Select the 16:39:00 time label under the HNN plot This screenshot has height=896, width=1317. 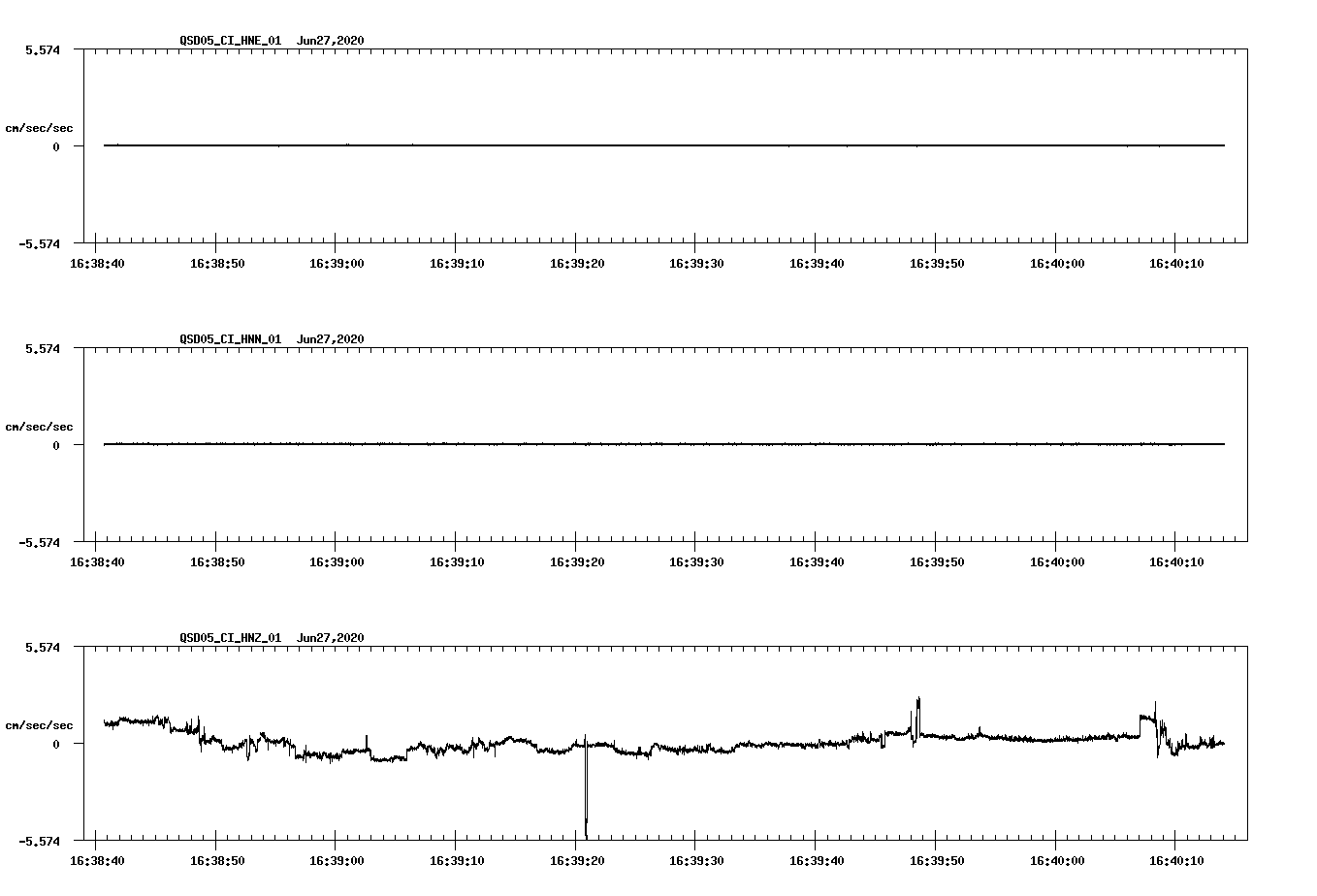pos(336,561)
